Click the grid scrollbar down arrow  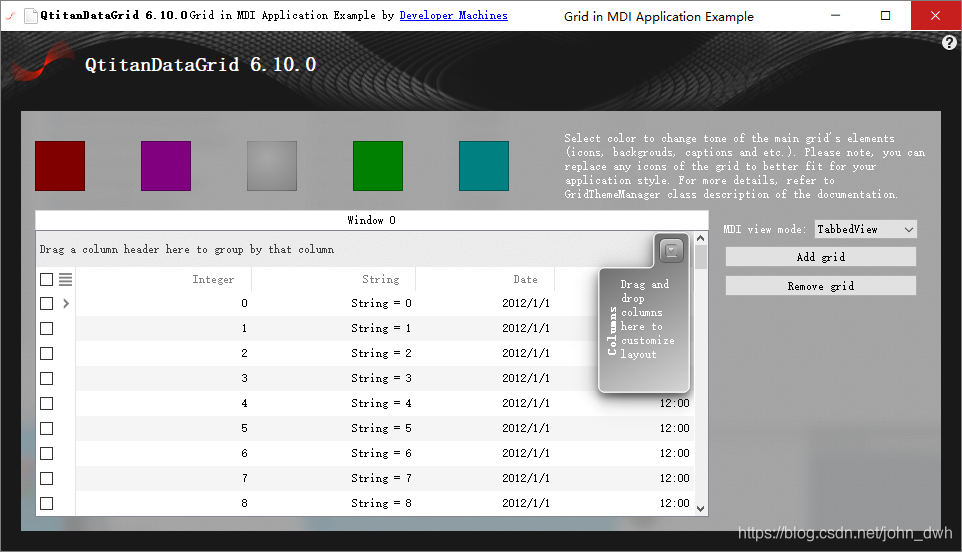[x=701, y=508]
